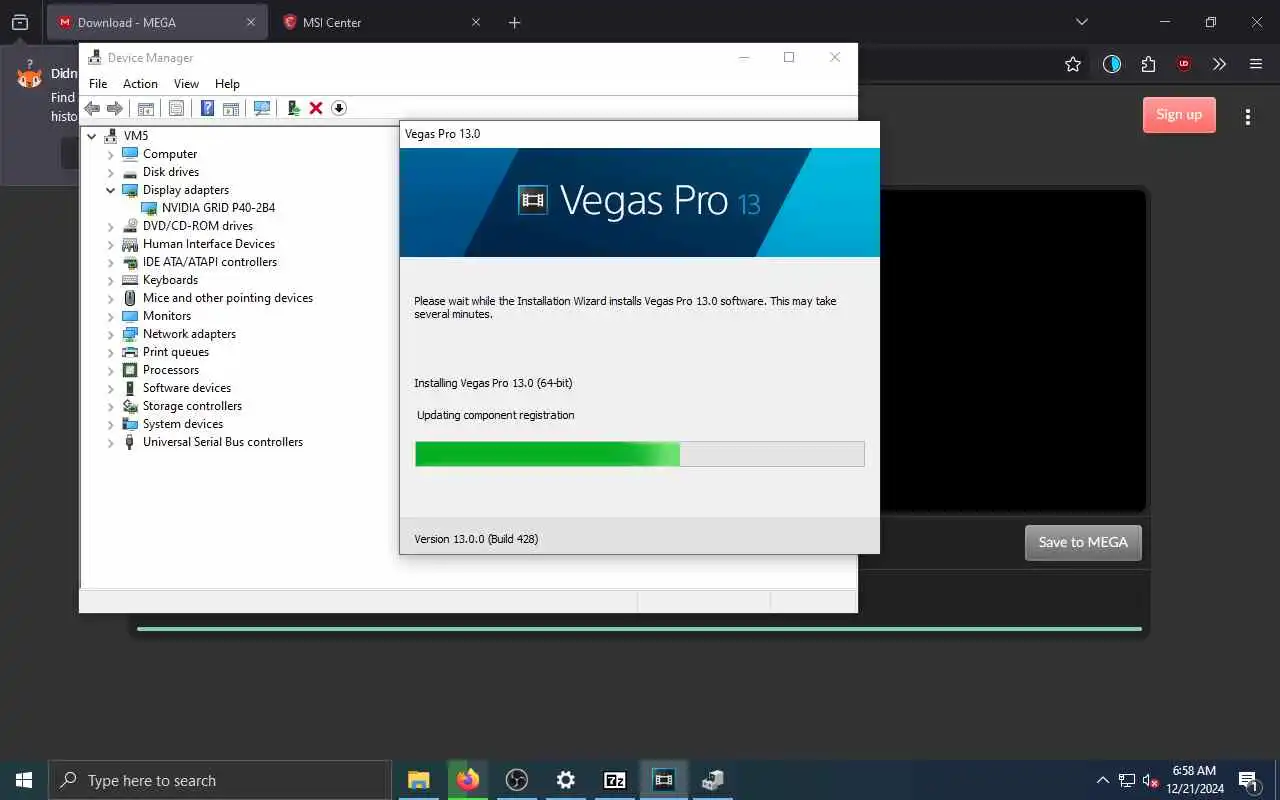Close the MSI Center tab
The width and height of the screenshot is (1280, 800).
point(476,22)
